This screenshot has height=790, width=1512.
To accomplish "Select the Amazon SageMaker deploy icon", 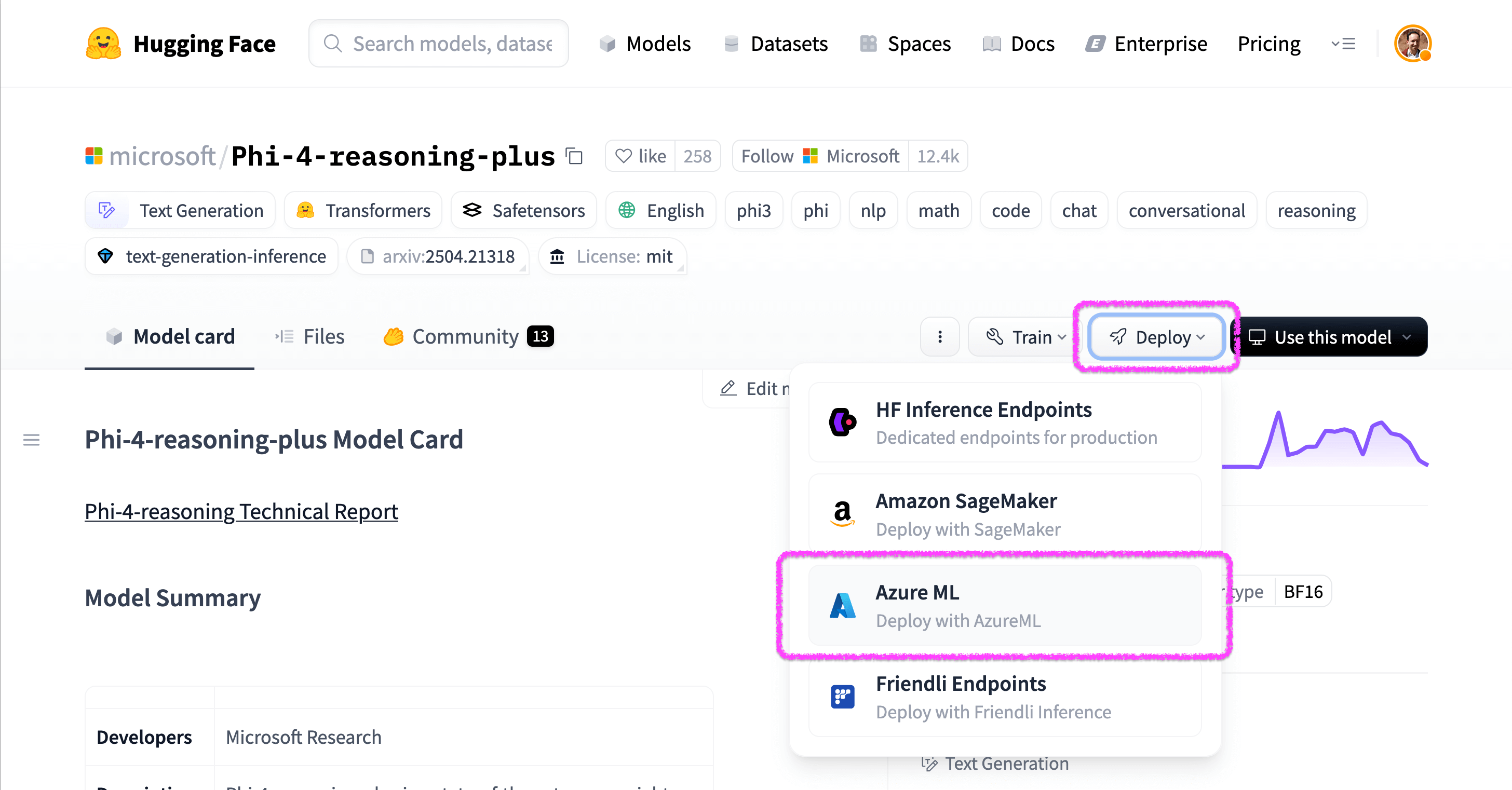I will click(842, 513).
